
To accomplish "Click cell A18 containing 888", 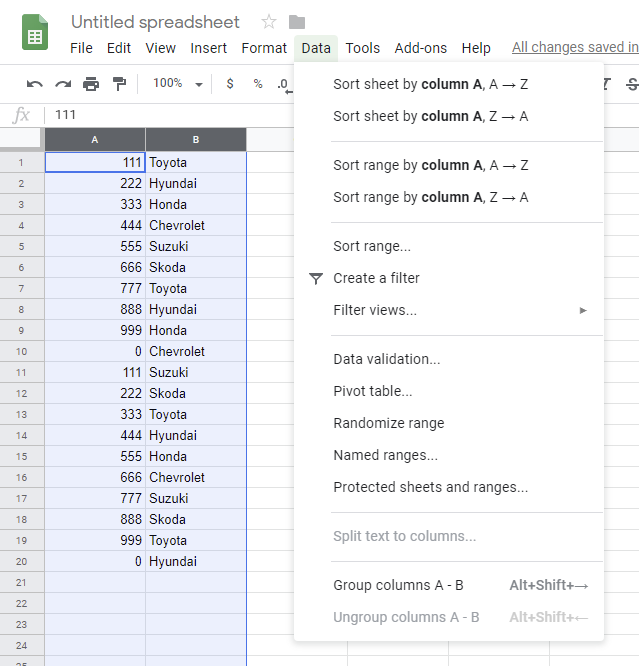I will (95, 519).
